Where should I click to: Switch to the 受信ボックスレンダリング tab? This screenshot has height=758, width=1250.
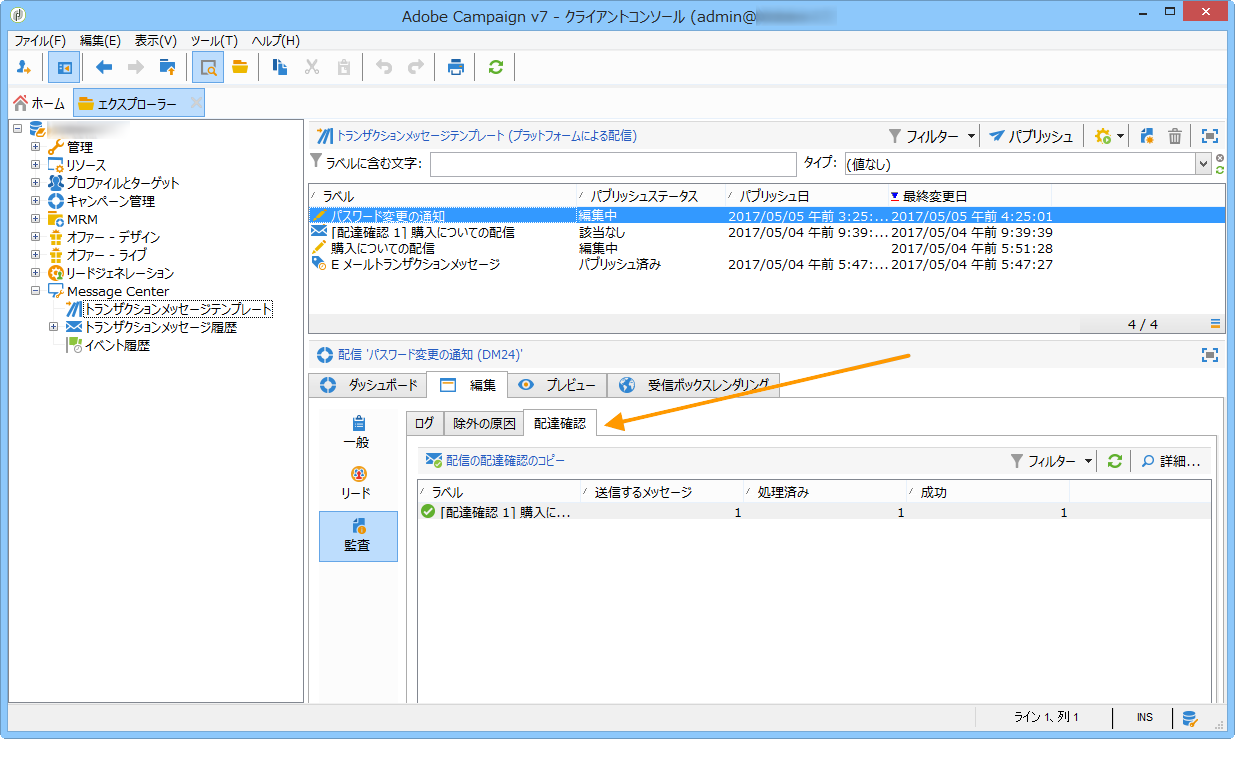point(694,385)
